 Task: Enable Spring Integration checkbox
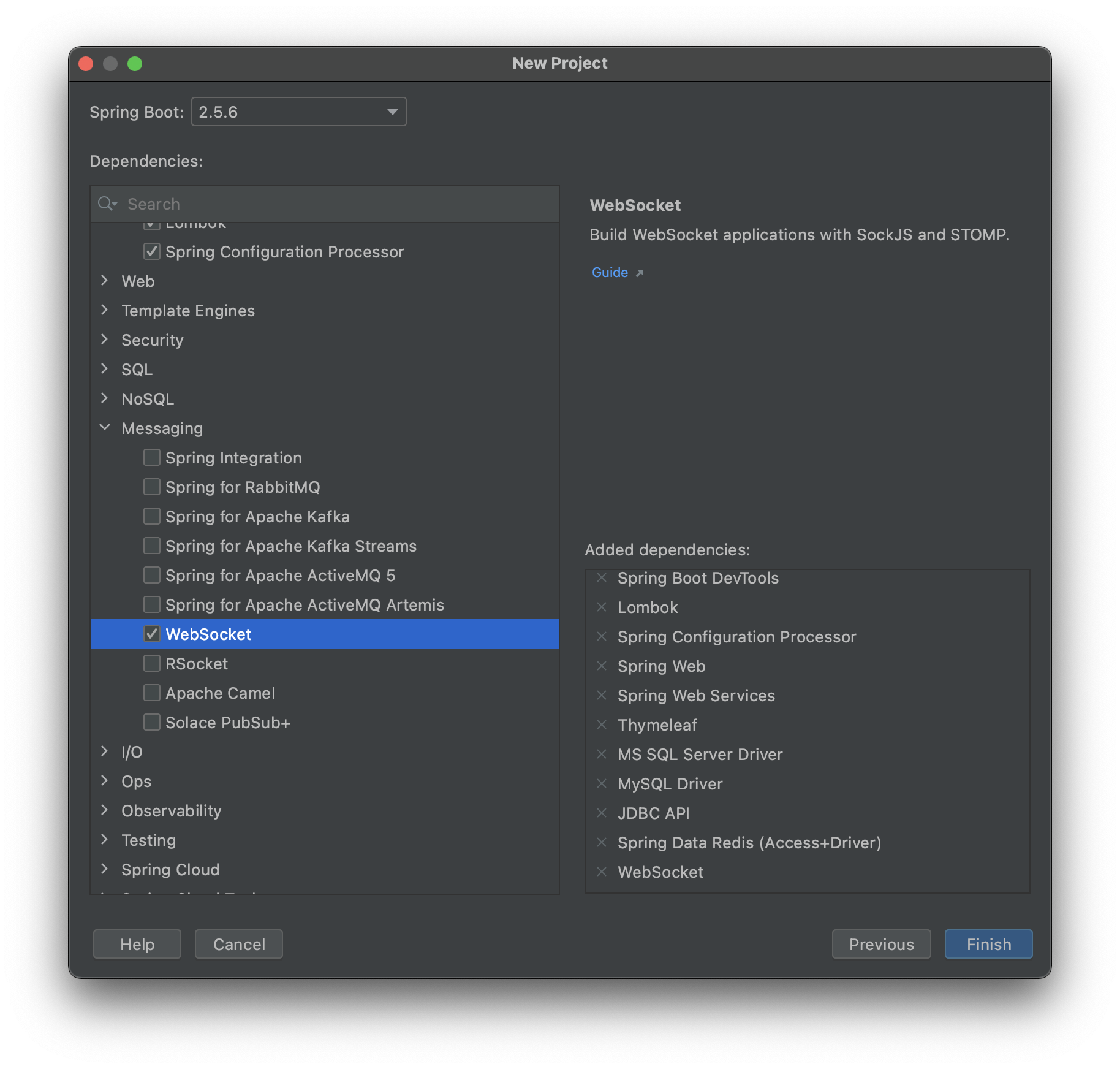click(x=151, y=457)
